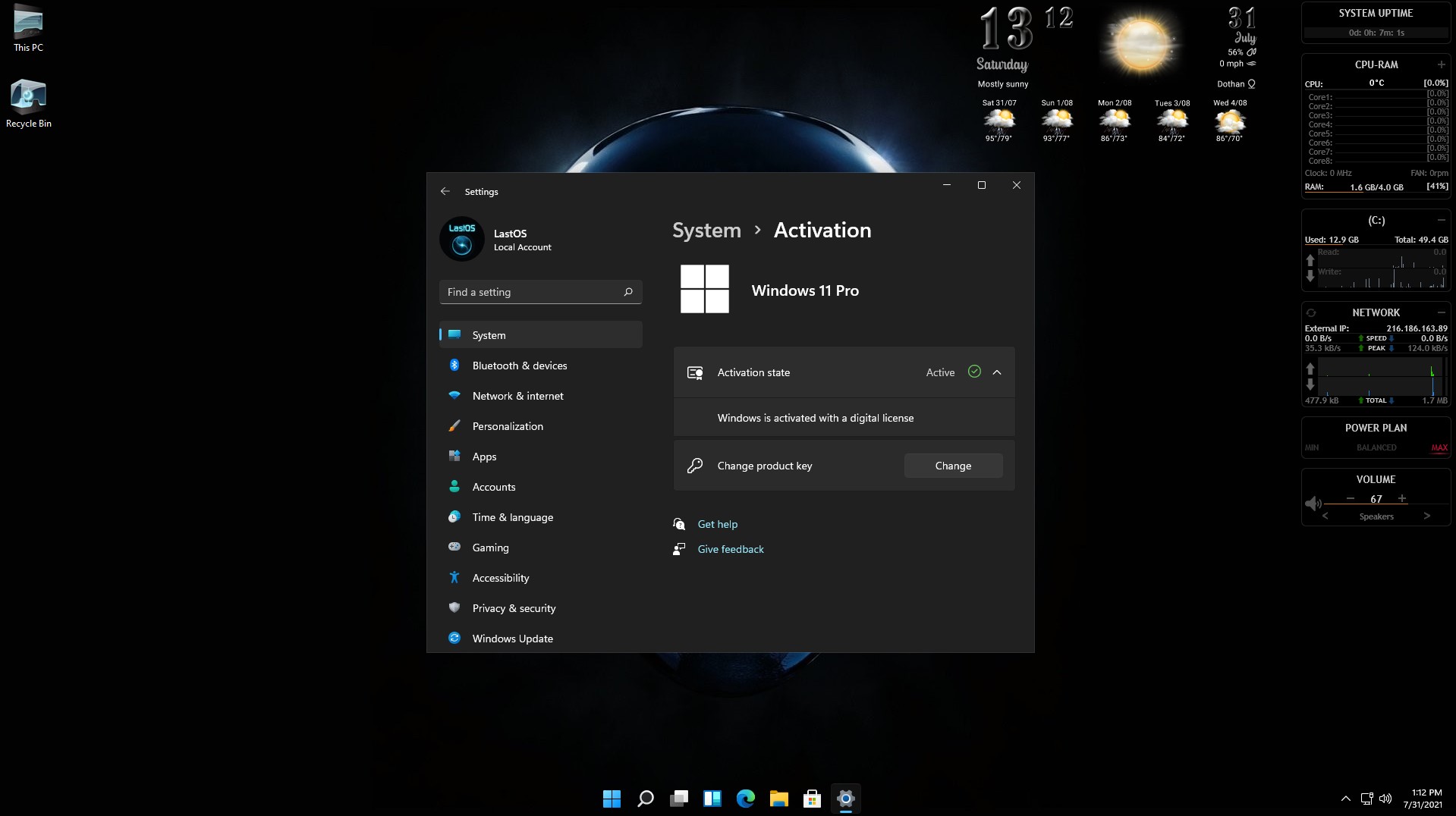This screenshot has height=816, width=1456.
Task: Navigate to System in the breadcrumb
Action: (706, 230)
